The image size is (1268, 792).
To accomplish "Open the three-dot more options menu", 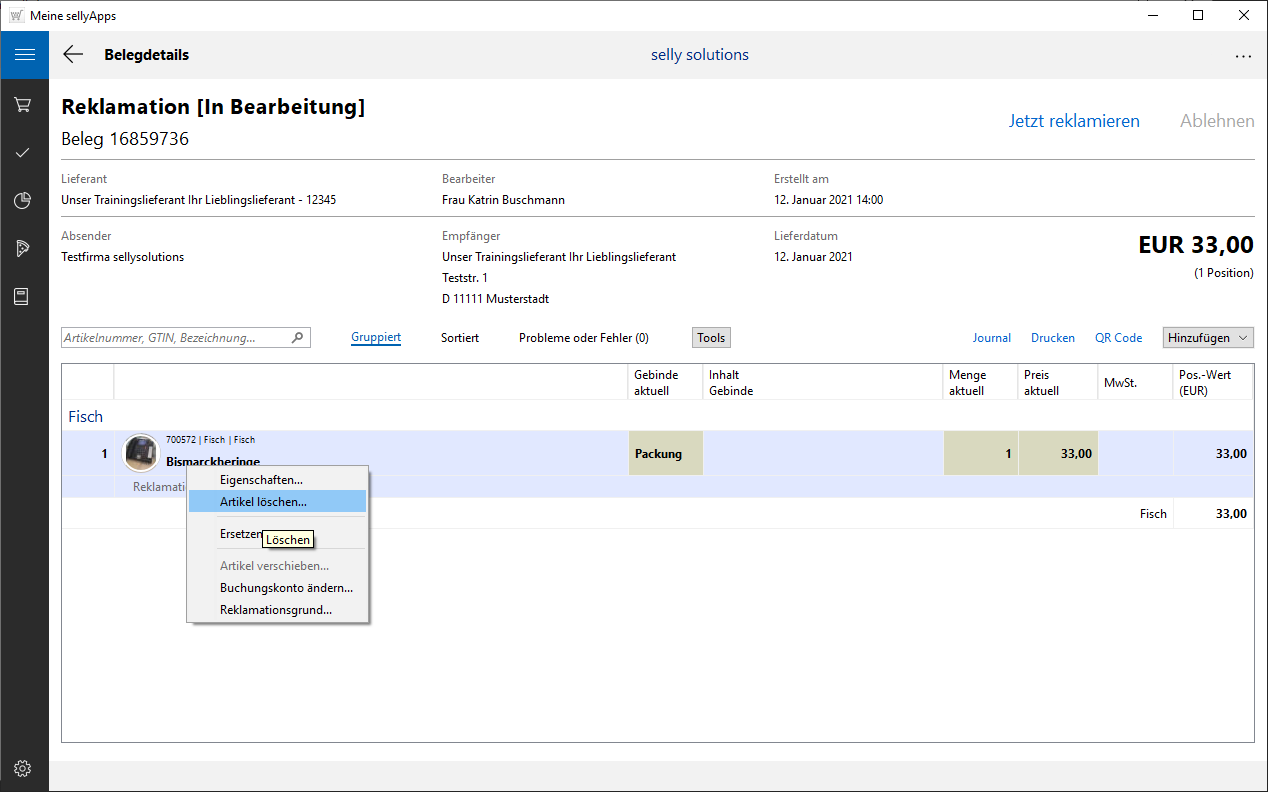I will 1243,56.
